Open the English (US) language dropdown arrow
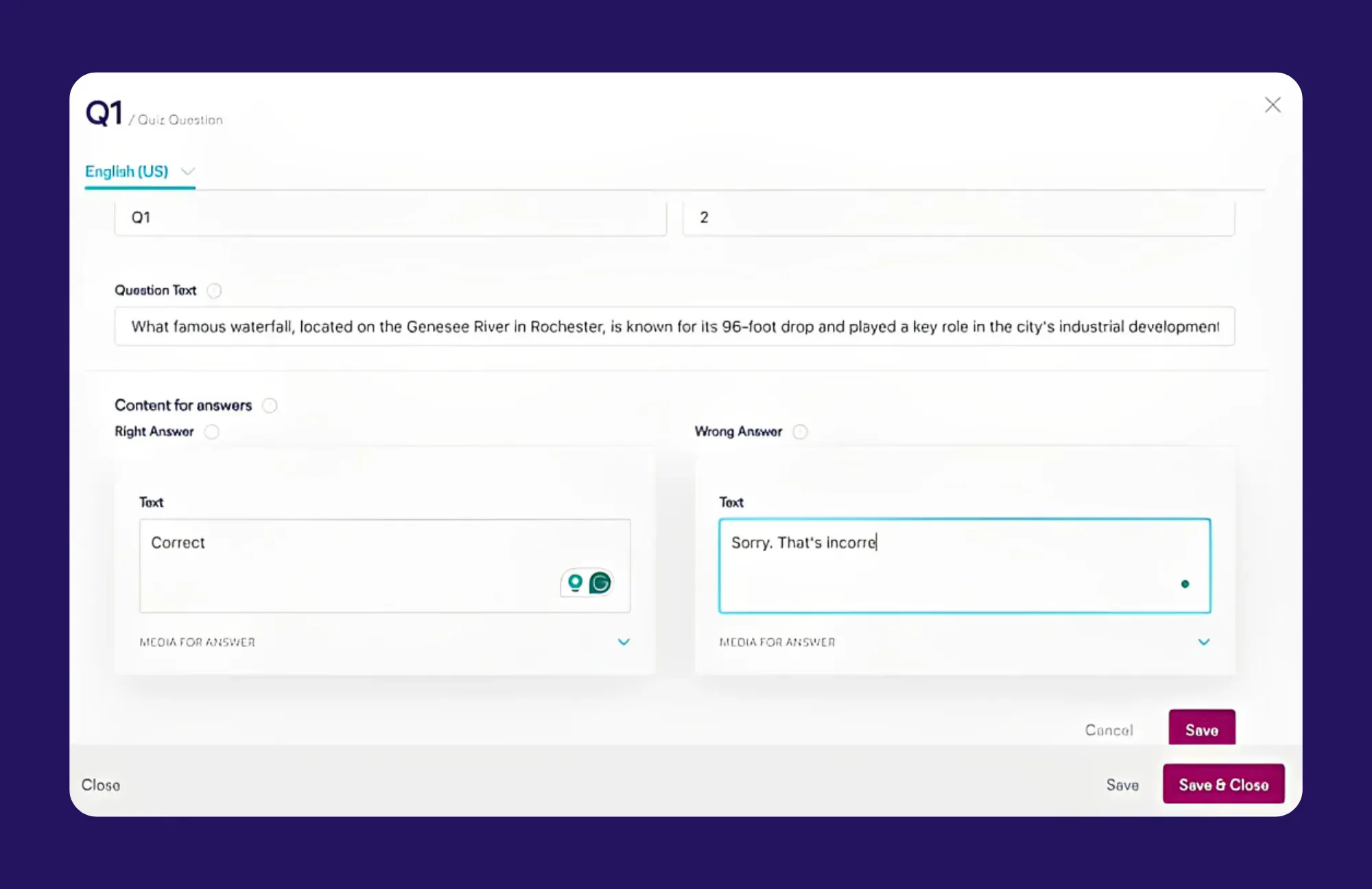 188,171
